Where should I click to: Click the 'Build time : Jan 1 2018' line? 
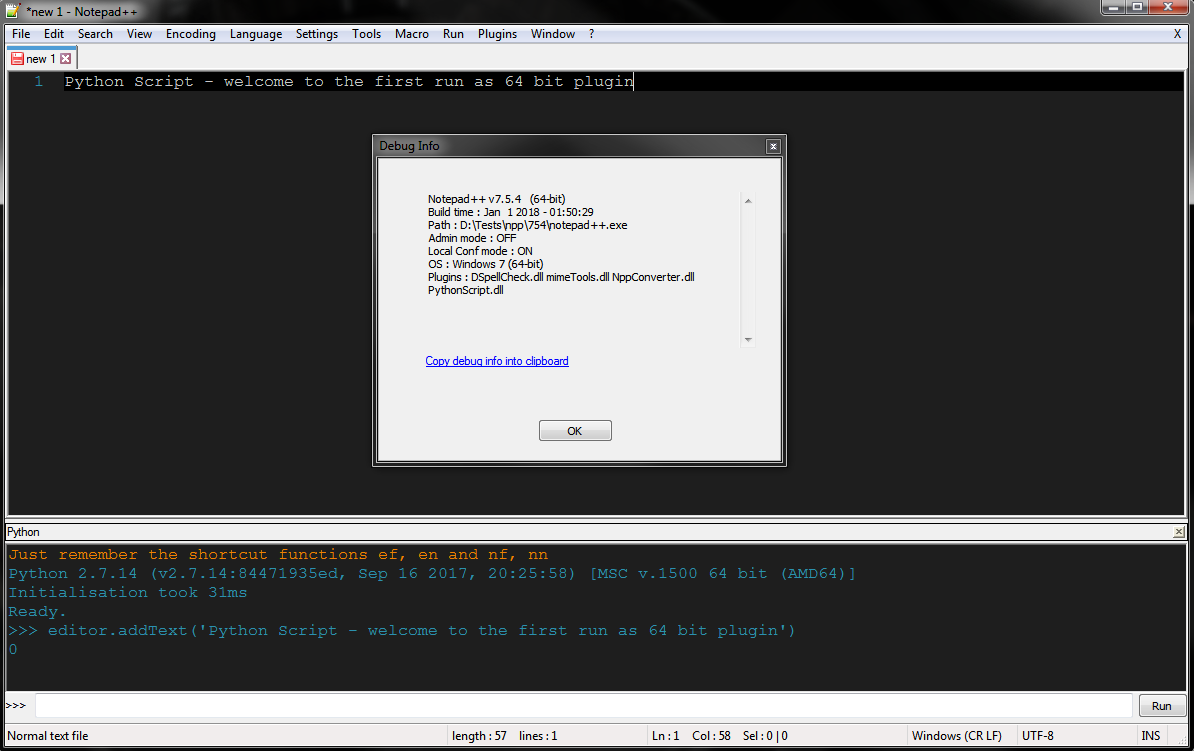tap(510, 212)
